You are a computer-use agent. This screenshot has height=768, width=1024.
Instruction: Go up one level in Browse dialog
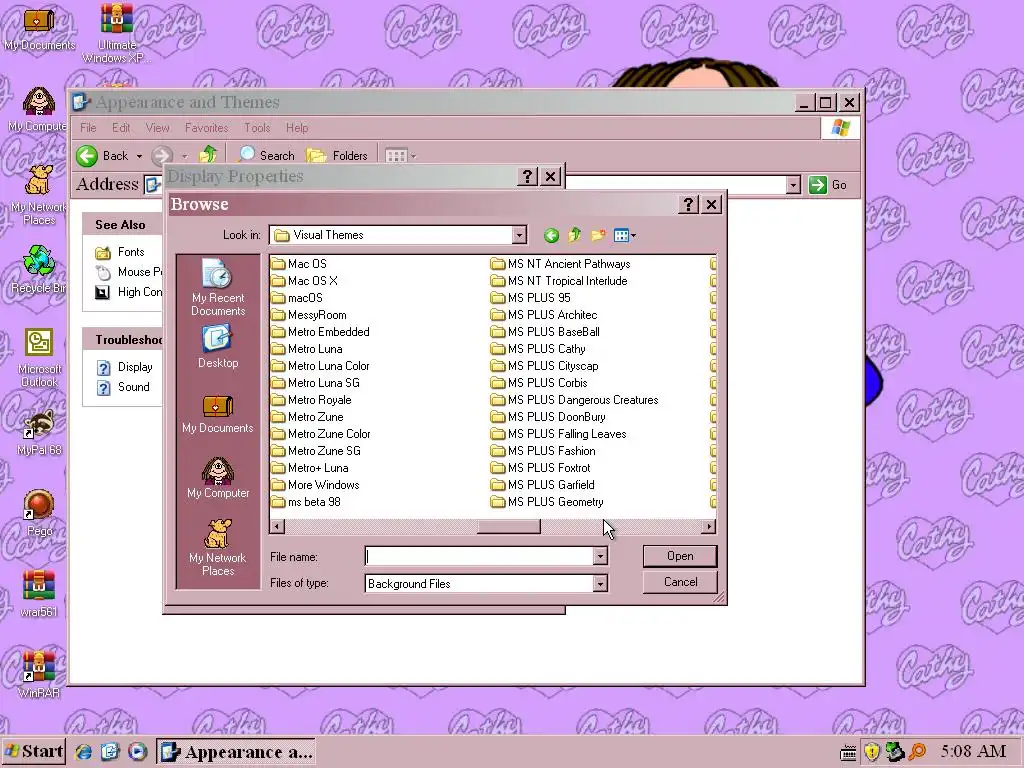(575, 235)
